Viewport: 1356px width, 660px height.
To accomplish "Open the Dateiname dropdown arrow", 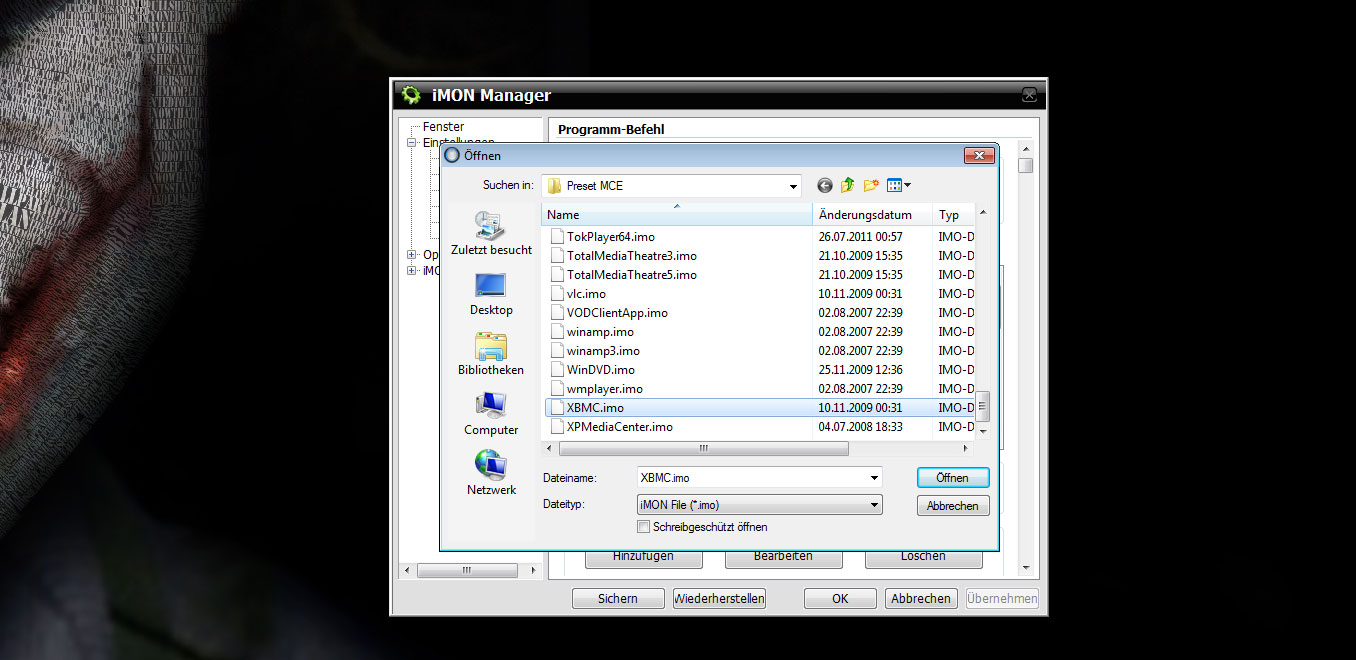I will (875, 478).
